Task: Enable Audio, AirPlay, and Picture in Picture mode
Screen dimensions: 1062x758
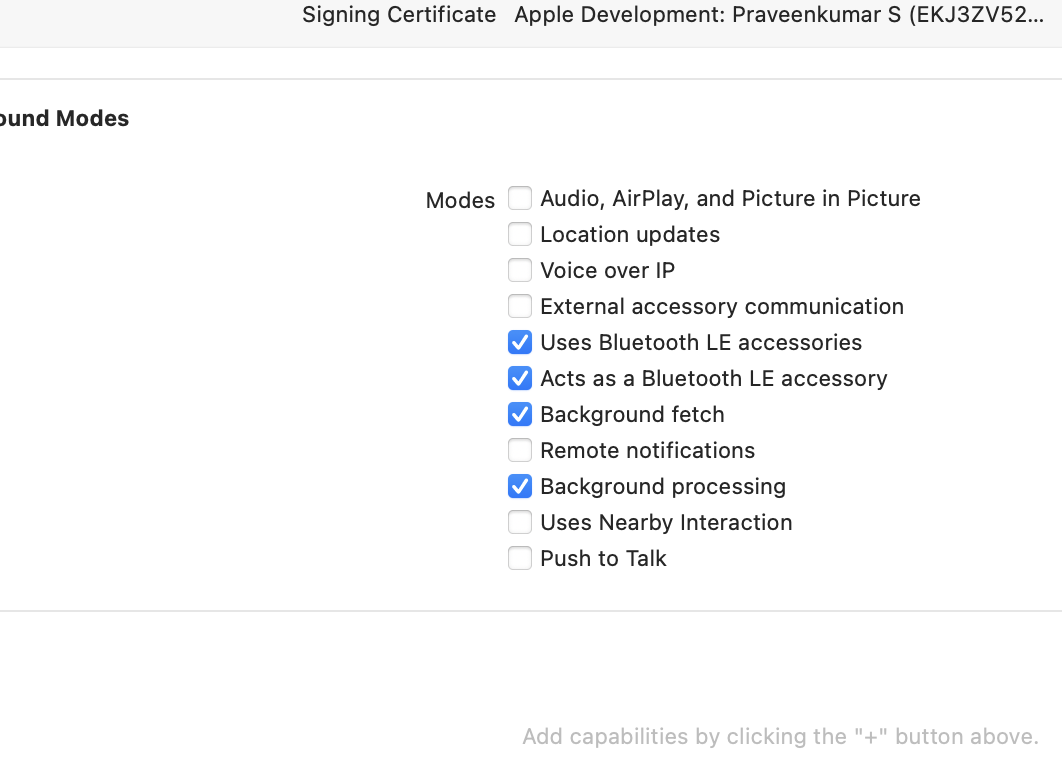Action: 520,198
